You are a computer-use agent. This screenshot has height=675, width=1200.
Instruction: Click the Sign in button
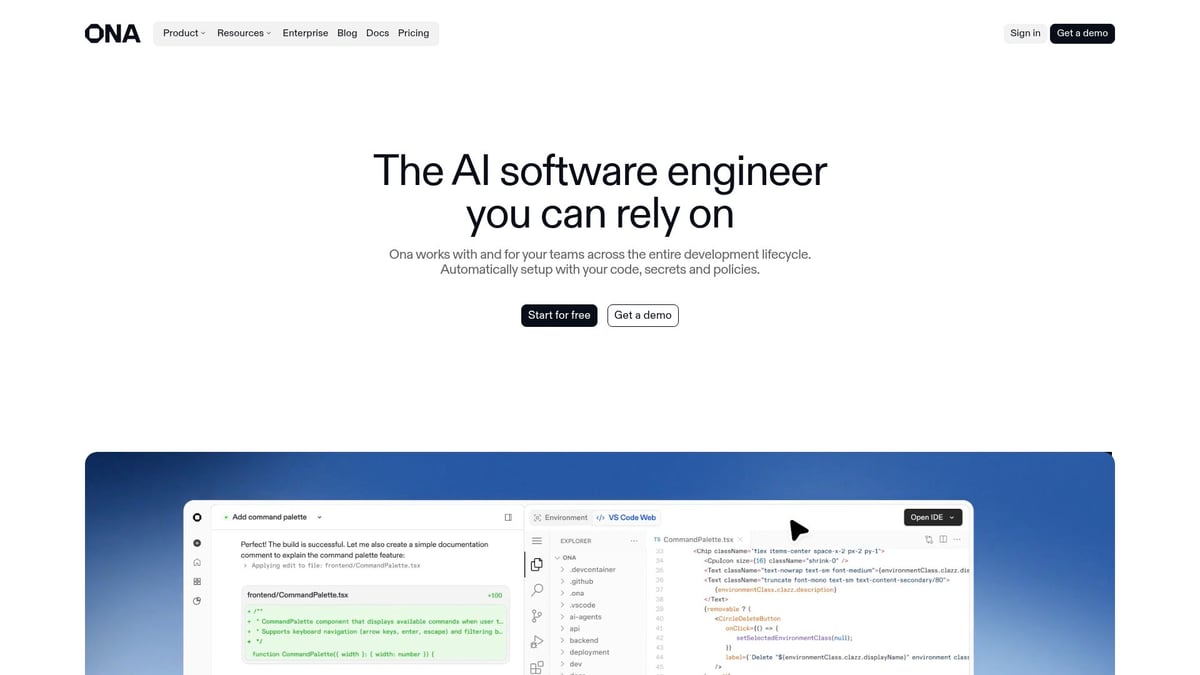(x=1025, y=33)
